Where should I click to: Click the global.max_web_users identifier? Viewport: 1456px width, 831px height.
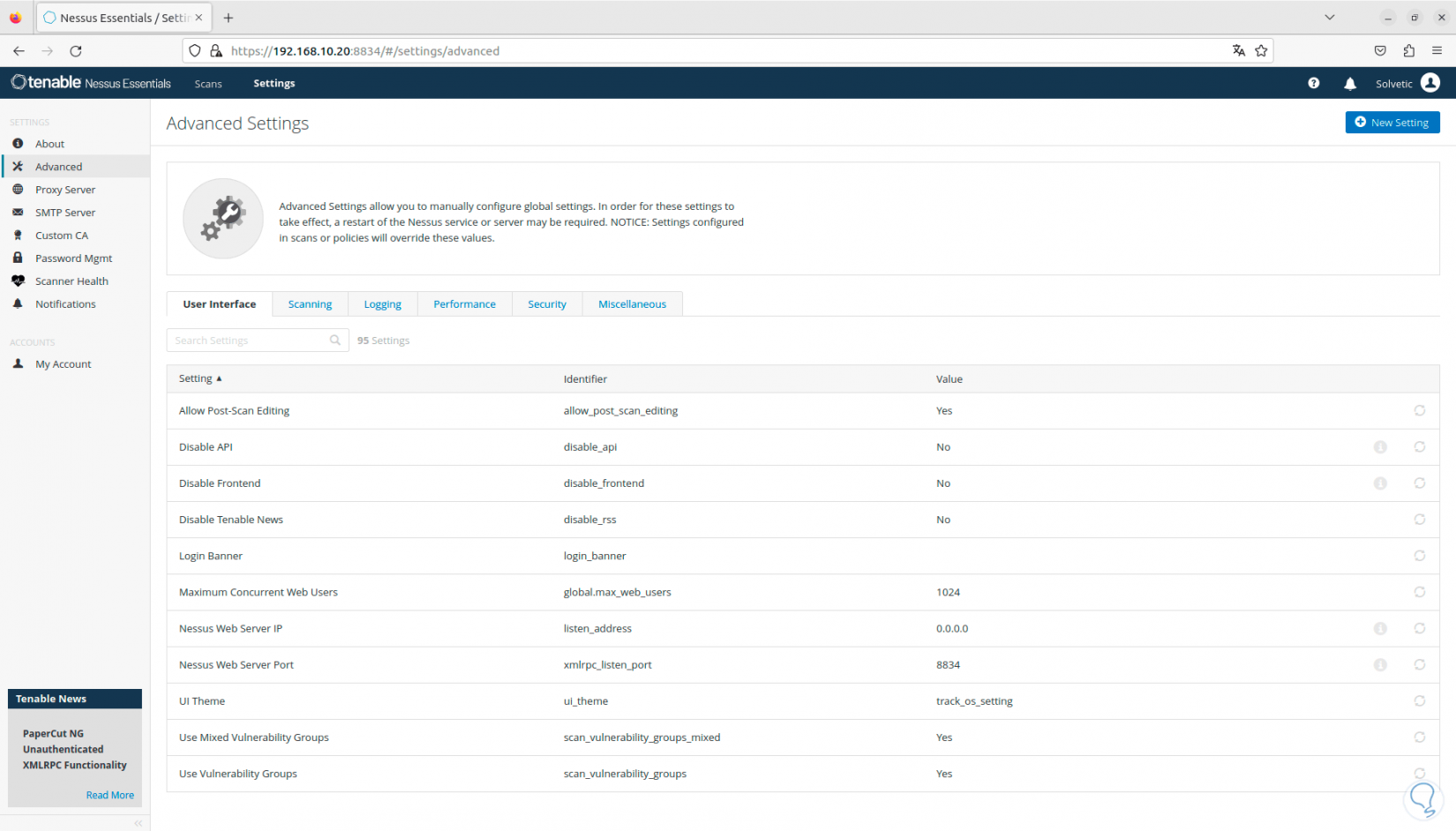click(617, 593)
